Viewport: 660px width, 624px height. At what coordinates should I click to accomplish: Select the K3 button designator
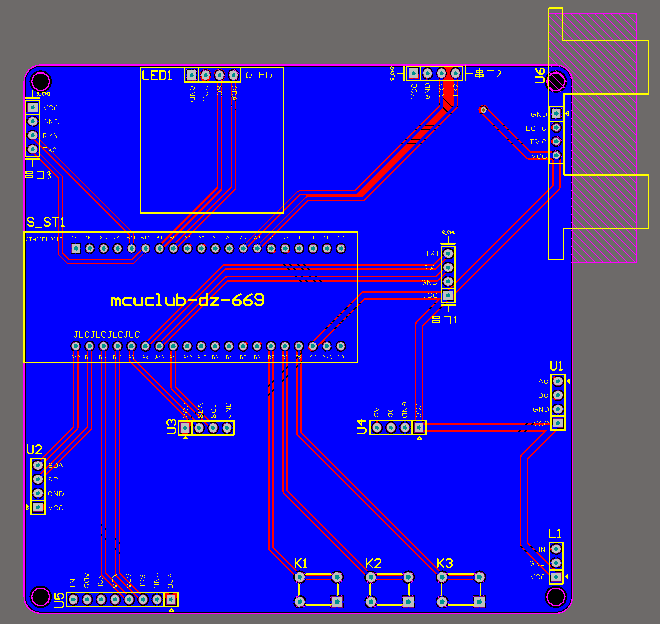click(x=444, y=563)
